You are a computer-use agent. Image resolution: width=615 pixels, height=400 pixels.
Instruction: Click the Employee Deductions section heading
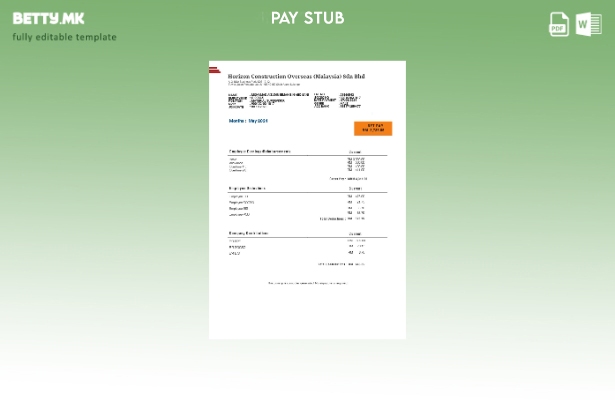pyautogui.click(x=247, y=188)
